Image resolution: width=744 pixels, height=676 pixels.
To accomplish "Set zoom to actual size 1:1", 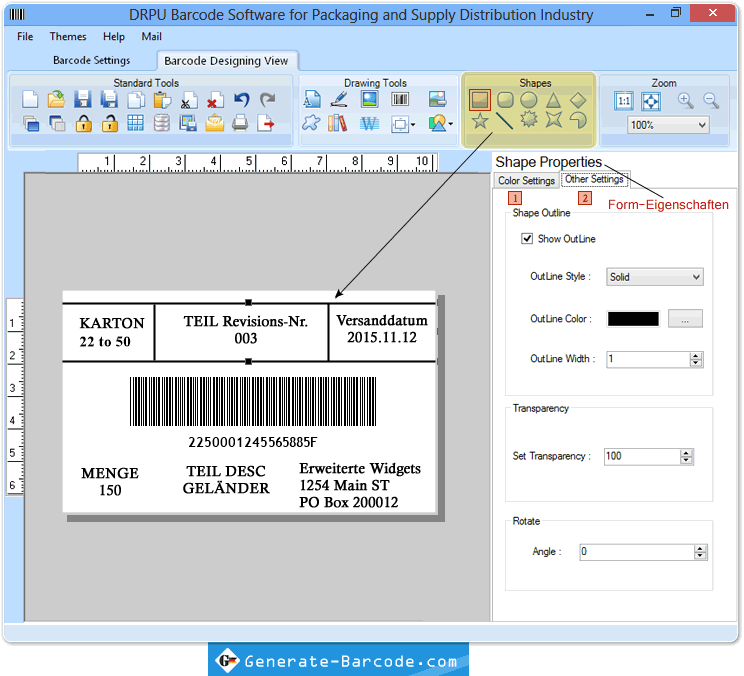I will (624, 101).
